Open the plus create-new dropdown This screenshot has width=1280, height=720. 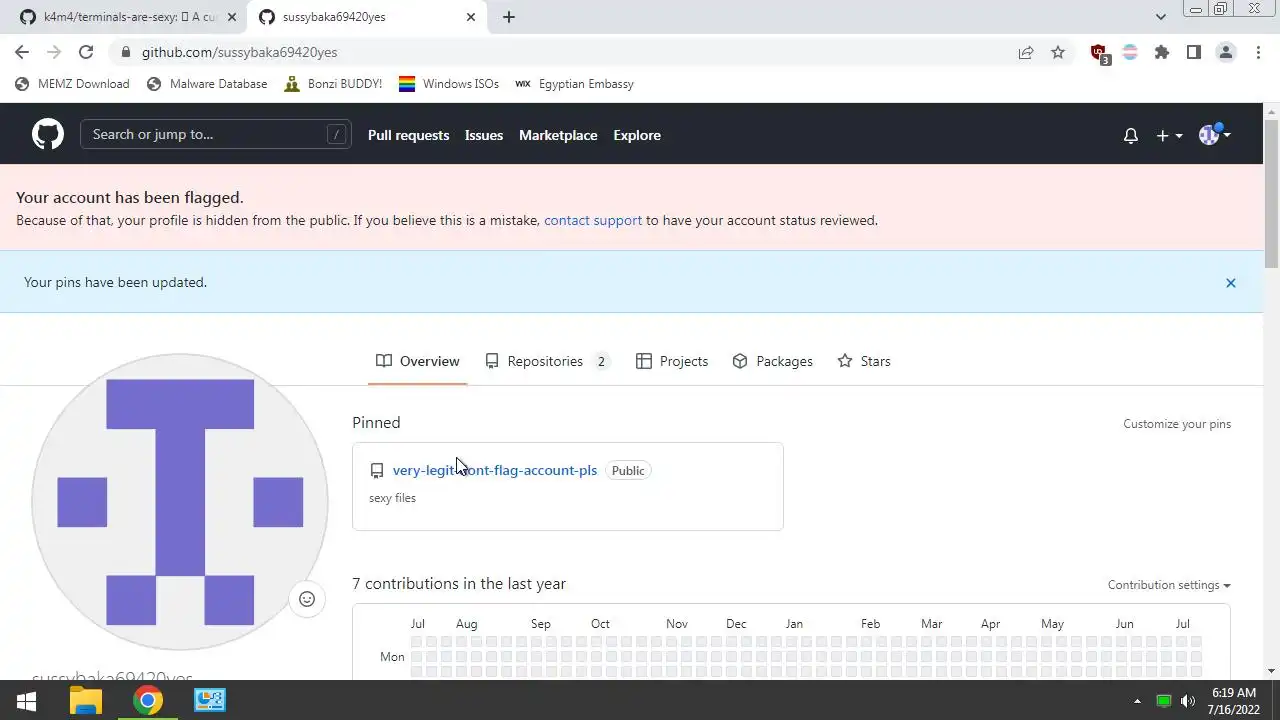coord(1169,135)
